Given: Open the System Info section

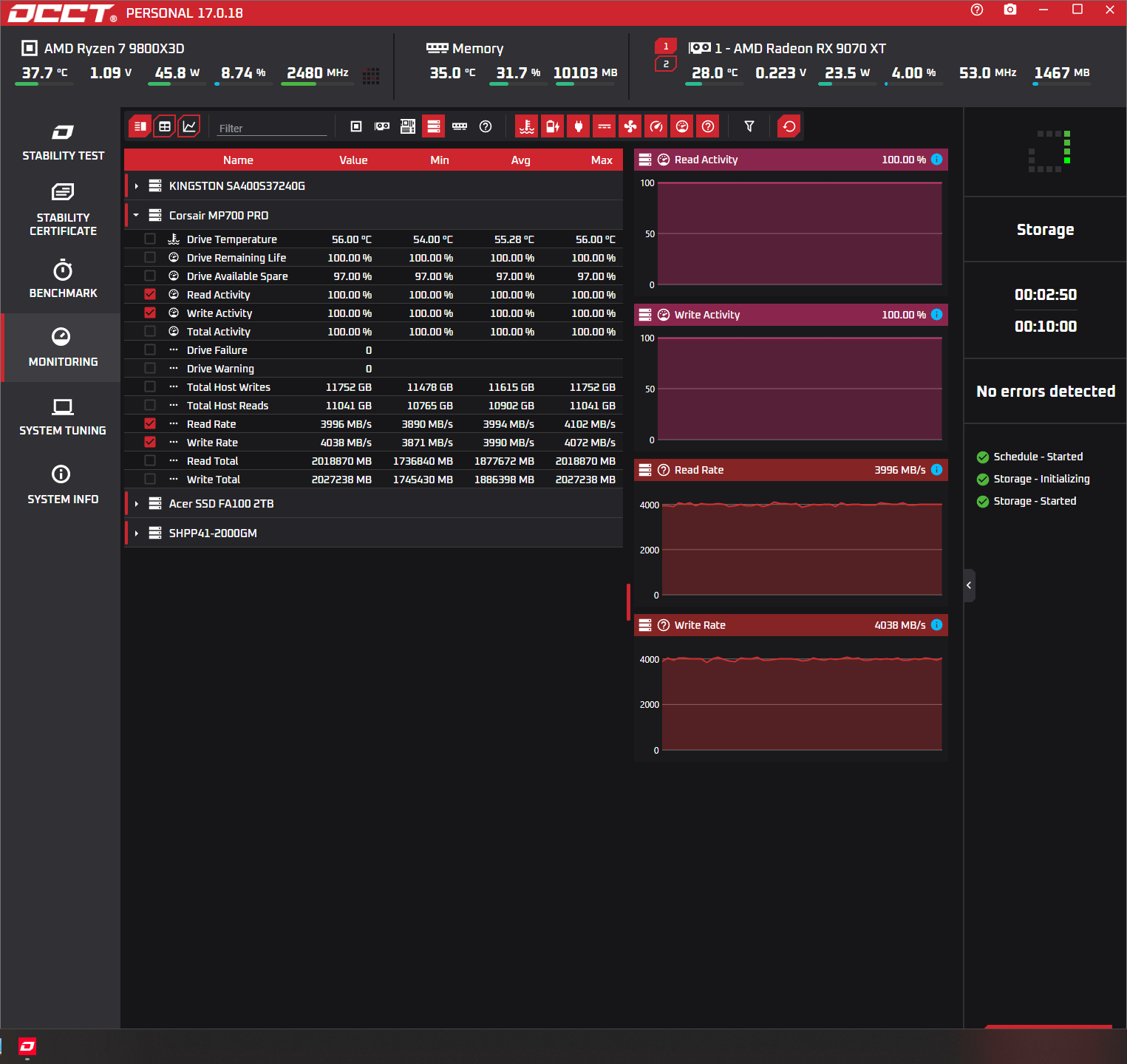Looking at the screenshot, I should tap(63, 485).
